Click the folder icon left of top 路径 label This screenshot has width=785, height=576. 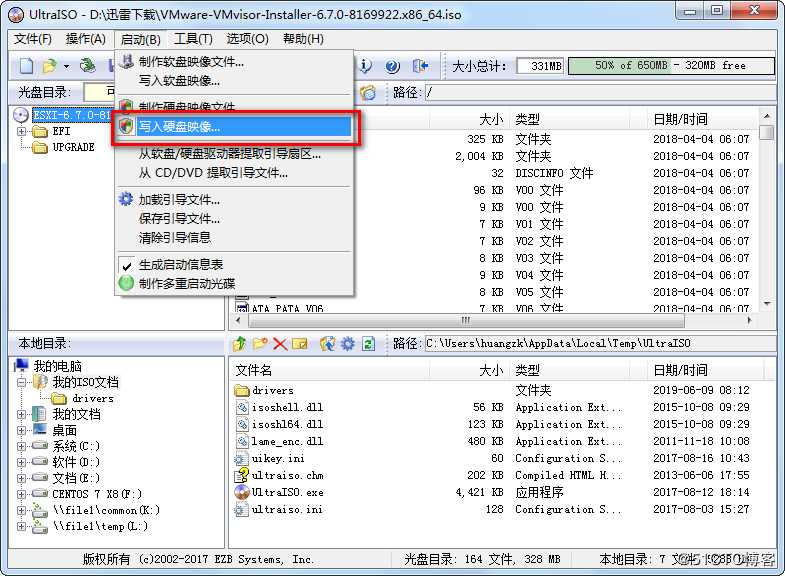tap(368, 93)
